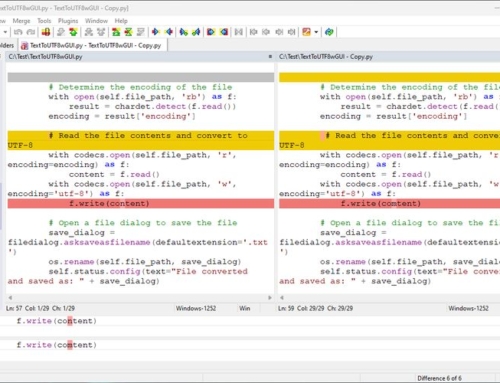Screen dimensions: 500x383
Task: Copy difference to the right pane
Action: (x=155, y=32)
